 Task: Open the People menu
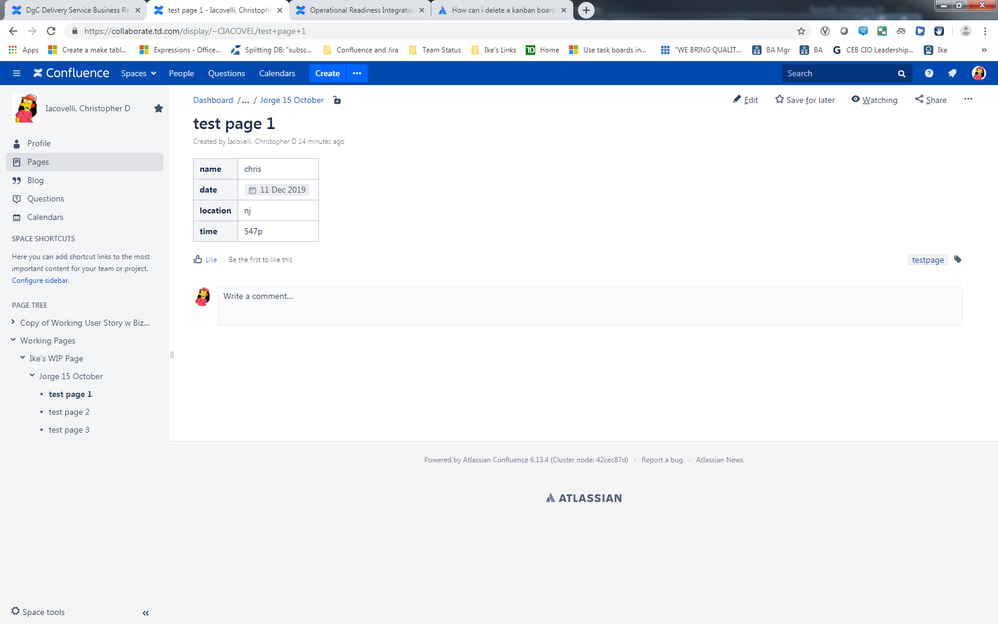point(181,73)
